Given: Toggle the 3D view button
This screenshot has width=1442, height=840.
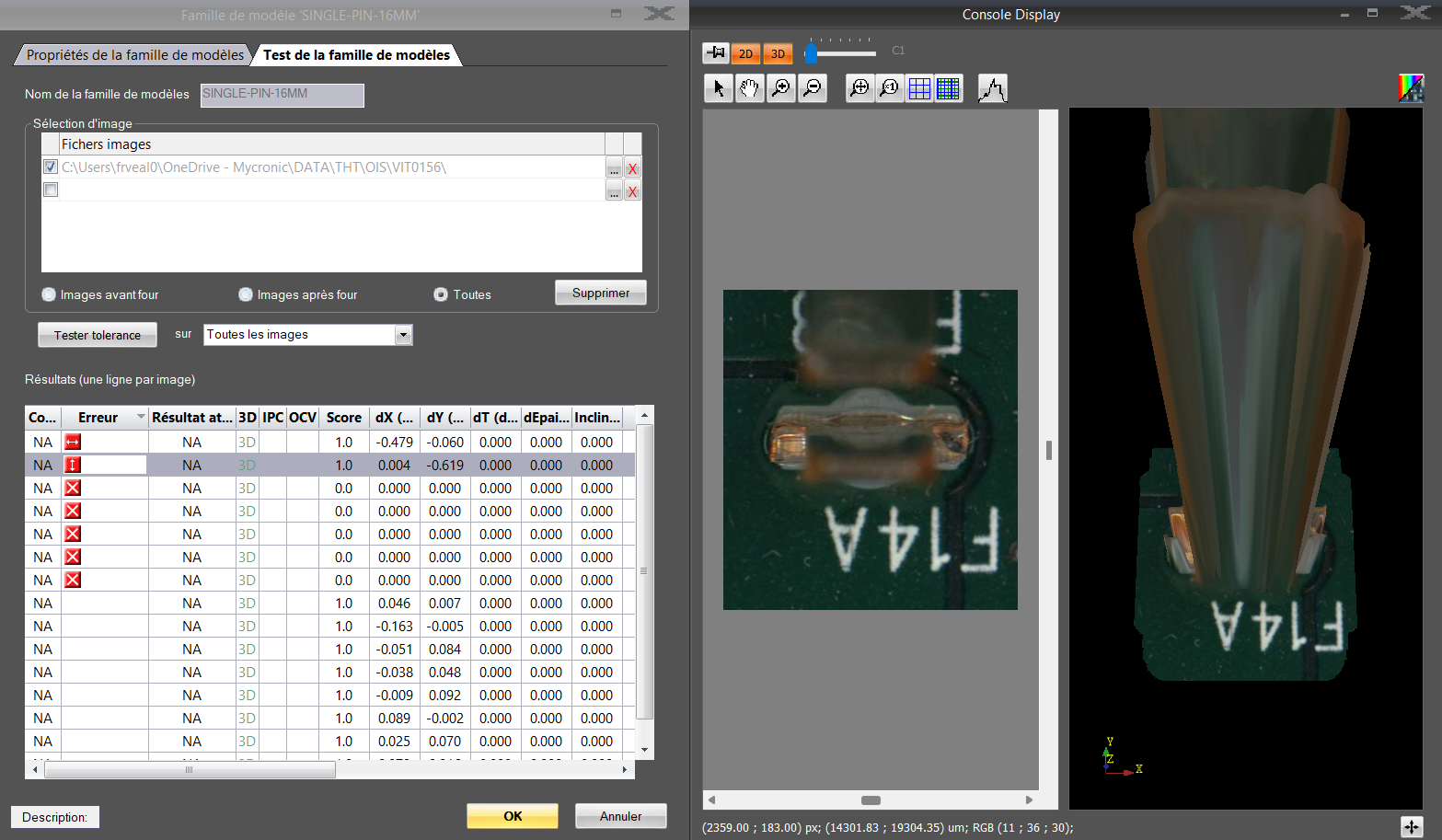Looking at the screenshot, I should coord(778,53).
